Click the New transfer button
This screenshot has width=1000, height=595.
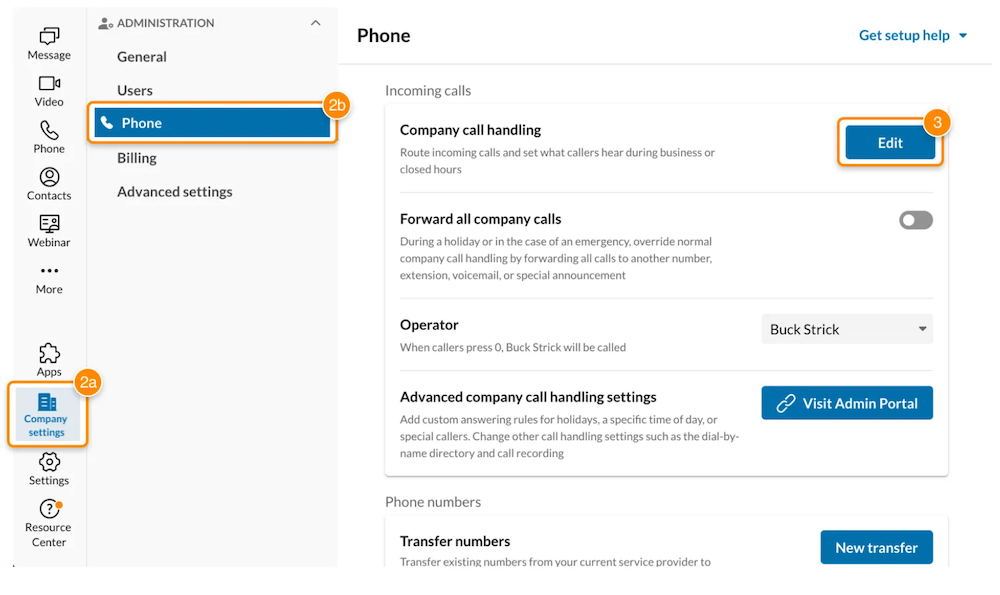876,548
